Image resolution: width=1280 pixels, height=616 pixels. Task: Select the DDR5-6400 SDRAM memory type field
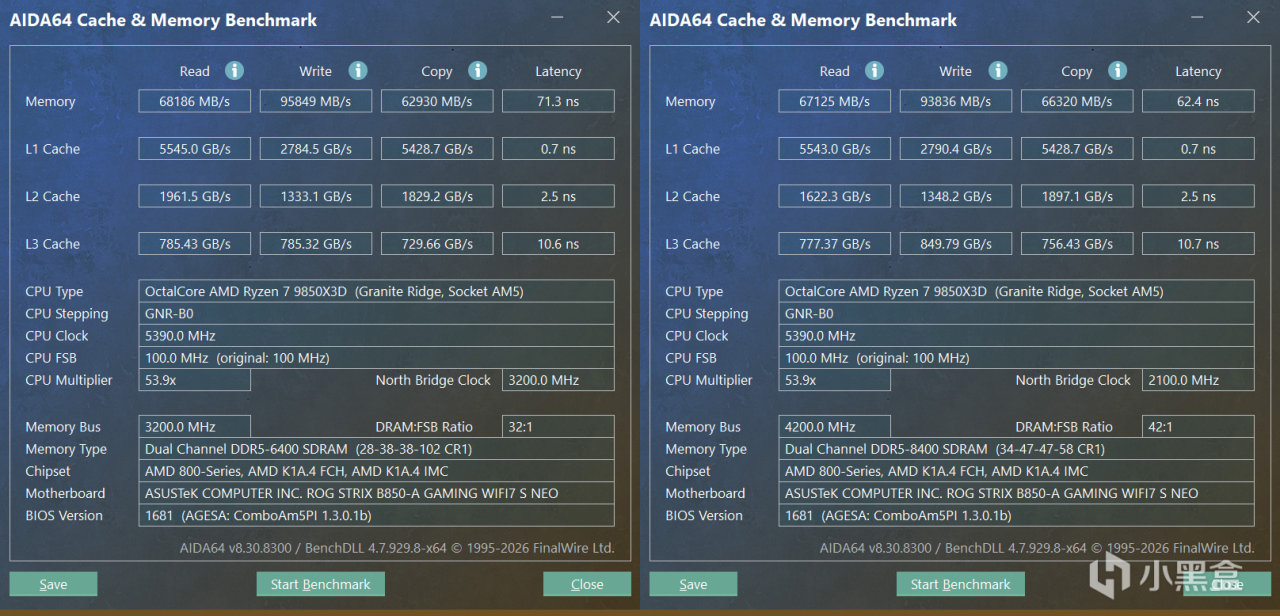(x=377, y=449)
